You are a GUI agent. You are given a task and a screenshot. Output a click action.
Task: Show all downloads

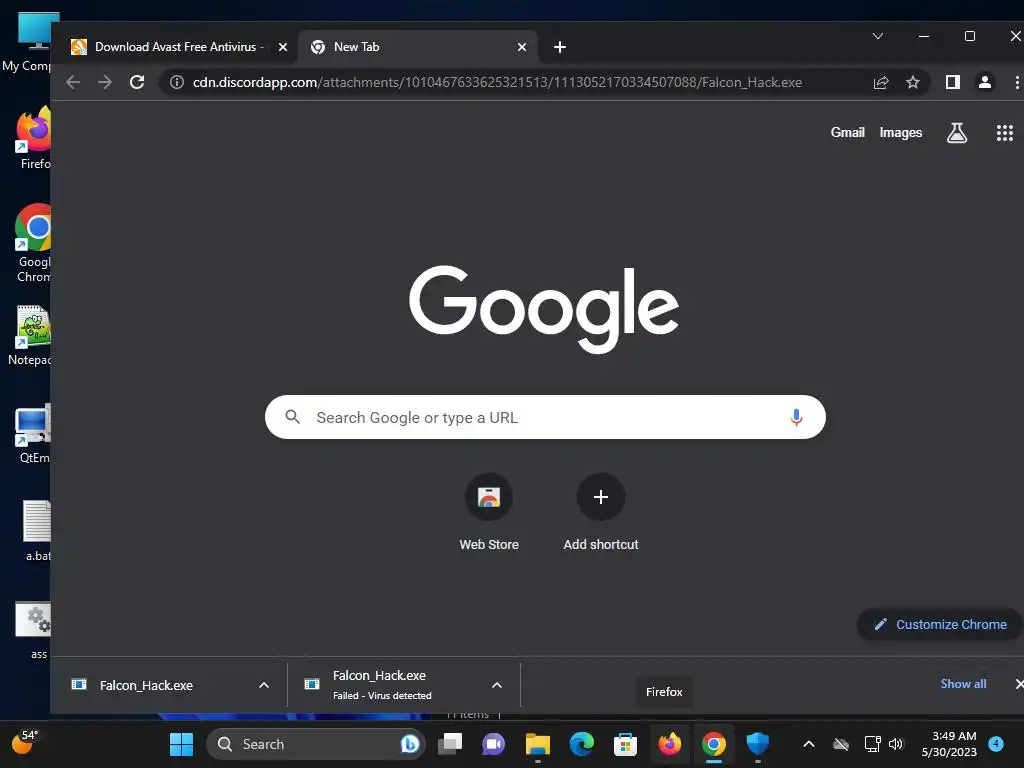963,684
